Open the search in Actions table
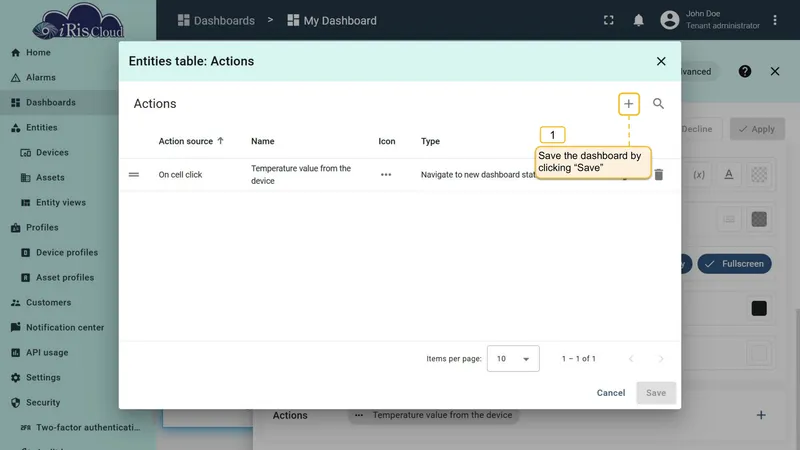This screenshot has width=800, height=450. click(x=658, y=104)
